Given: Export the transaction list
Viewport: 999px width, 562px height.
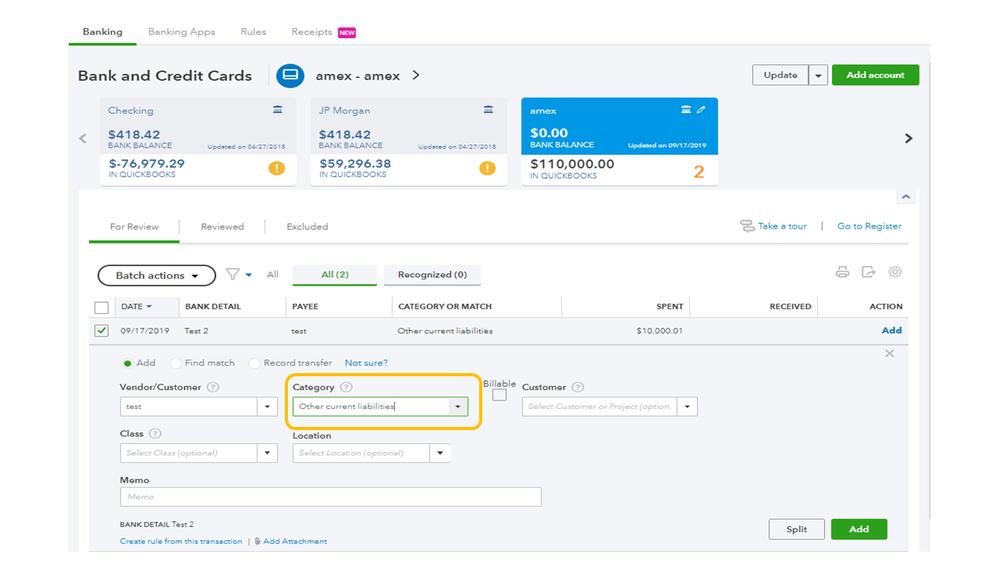Looking at the screenshot, I should coord(868,272).
